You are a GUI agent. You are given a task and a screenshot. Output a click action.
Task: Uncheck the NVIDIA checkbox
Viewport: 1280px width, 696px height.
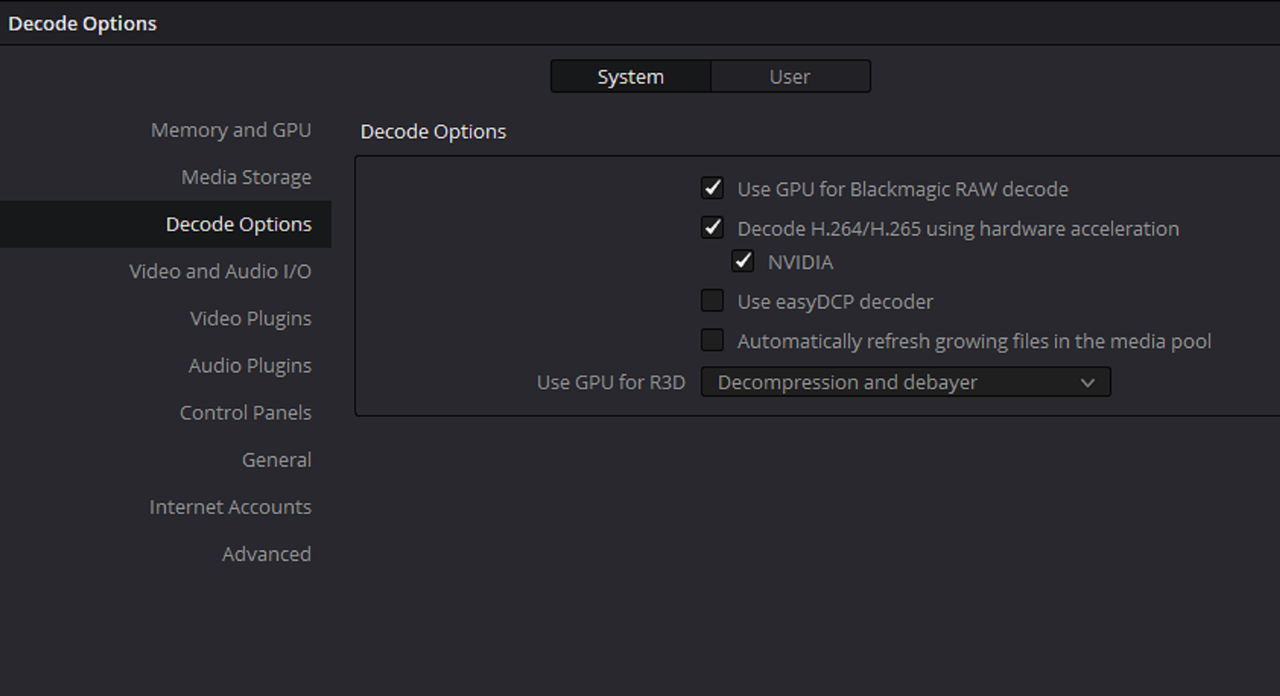click(743, 262)
